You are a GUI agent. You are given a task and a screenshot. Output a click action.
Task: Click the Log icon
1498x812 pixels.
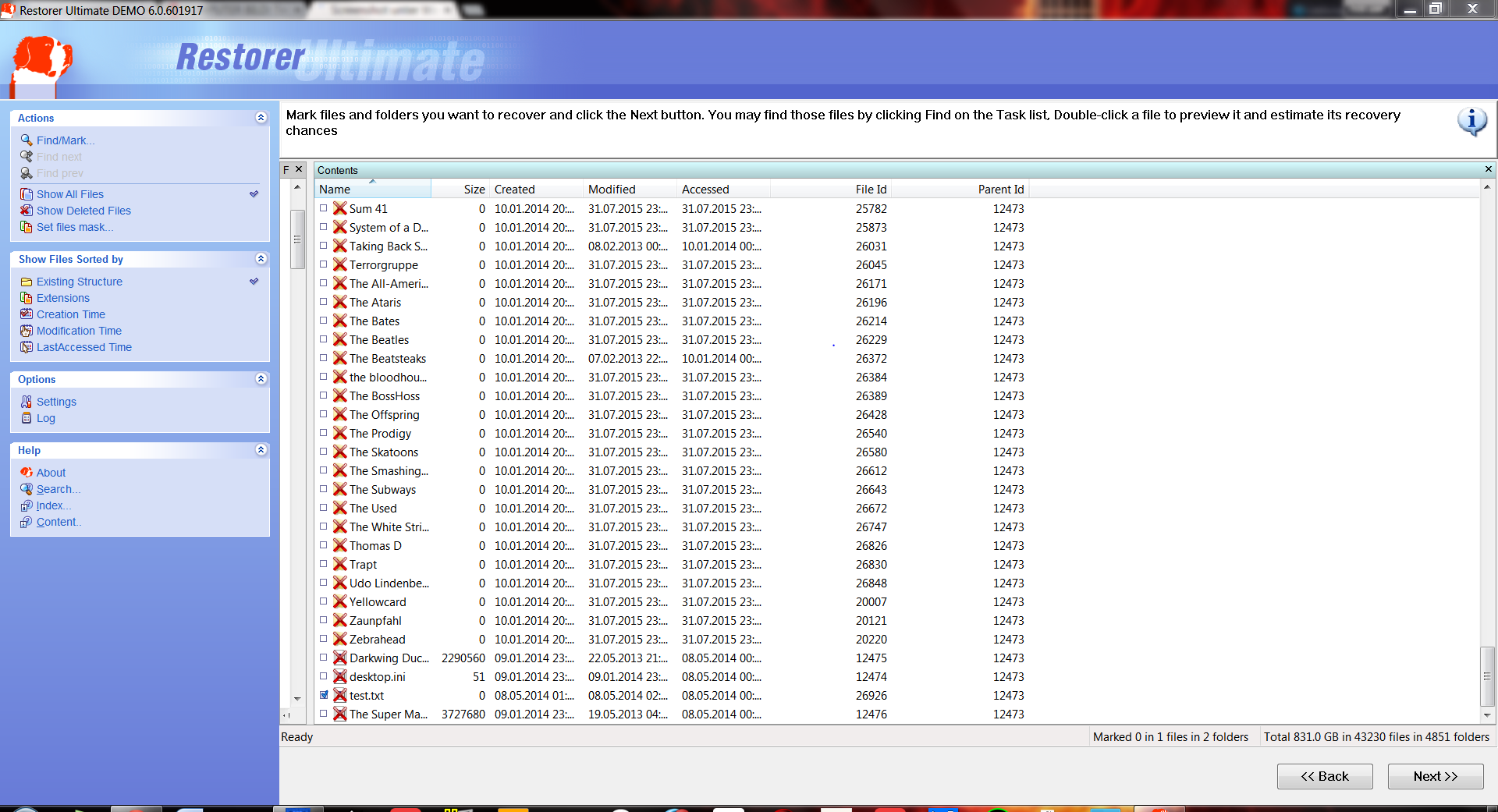27,418
